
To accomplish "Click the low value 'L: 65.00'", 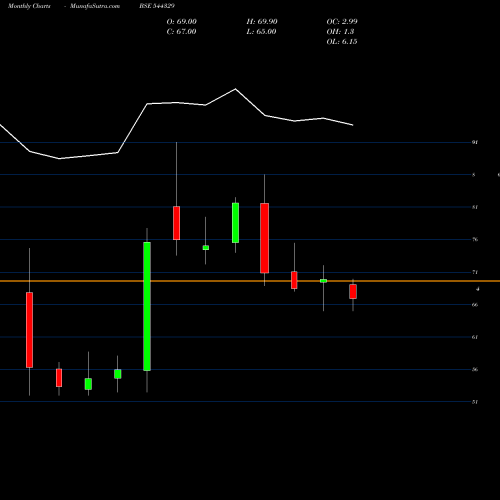I will [x=261, y=32].
